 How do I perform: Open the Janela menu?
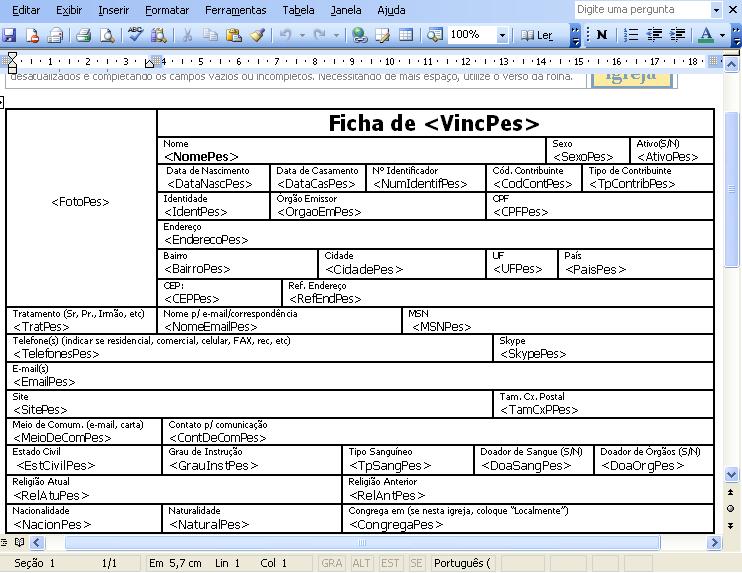[346, 10]
